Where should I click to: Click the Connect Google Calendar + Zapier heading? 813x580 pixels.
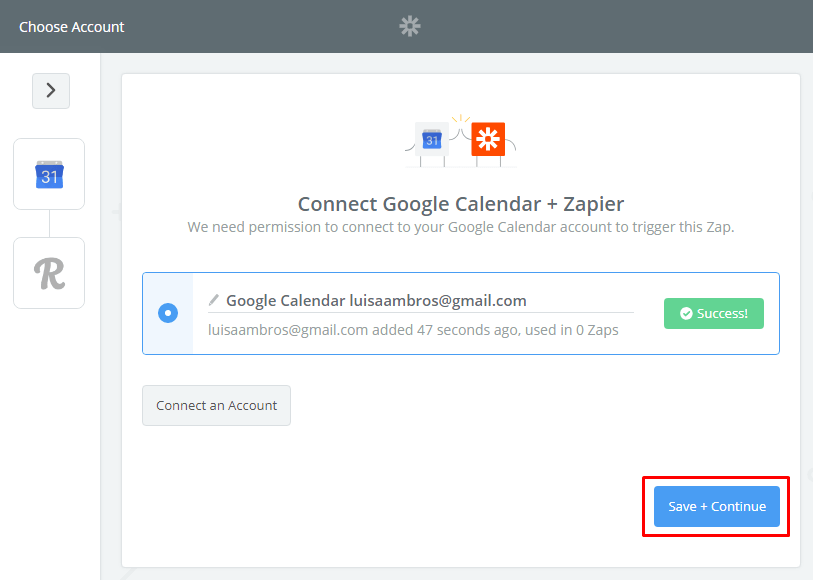pos(461,204)
